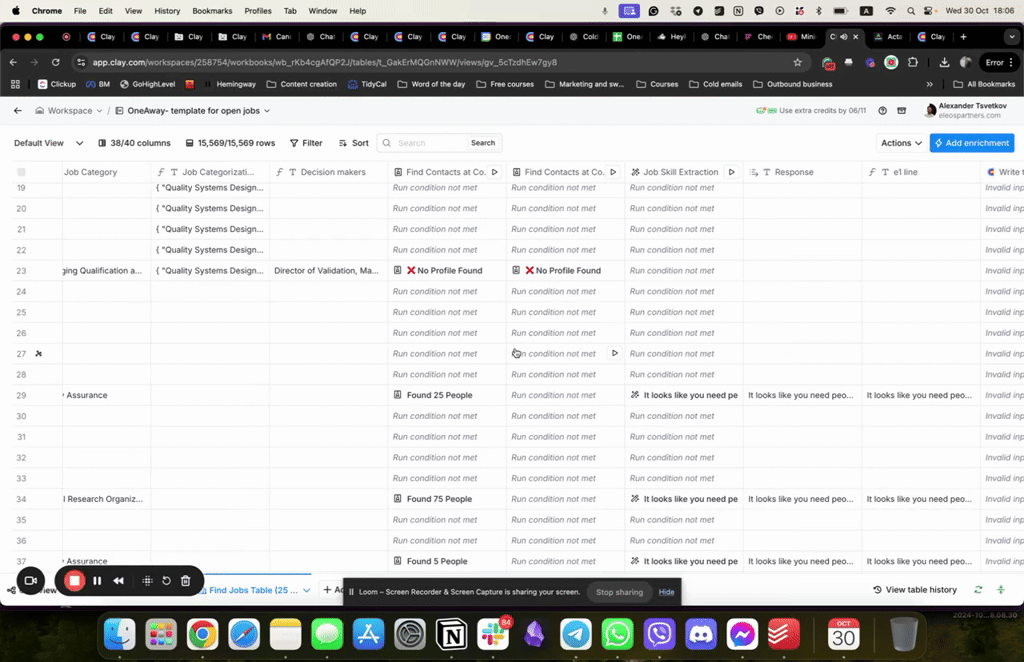This screenshot has height=662, width=1024.
Task: Open the Filter options
Action: tap(306, 143)
